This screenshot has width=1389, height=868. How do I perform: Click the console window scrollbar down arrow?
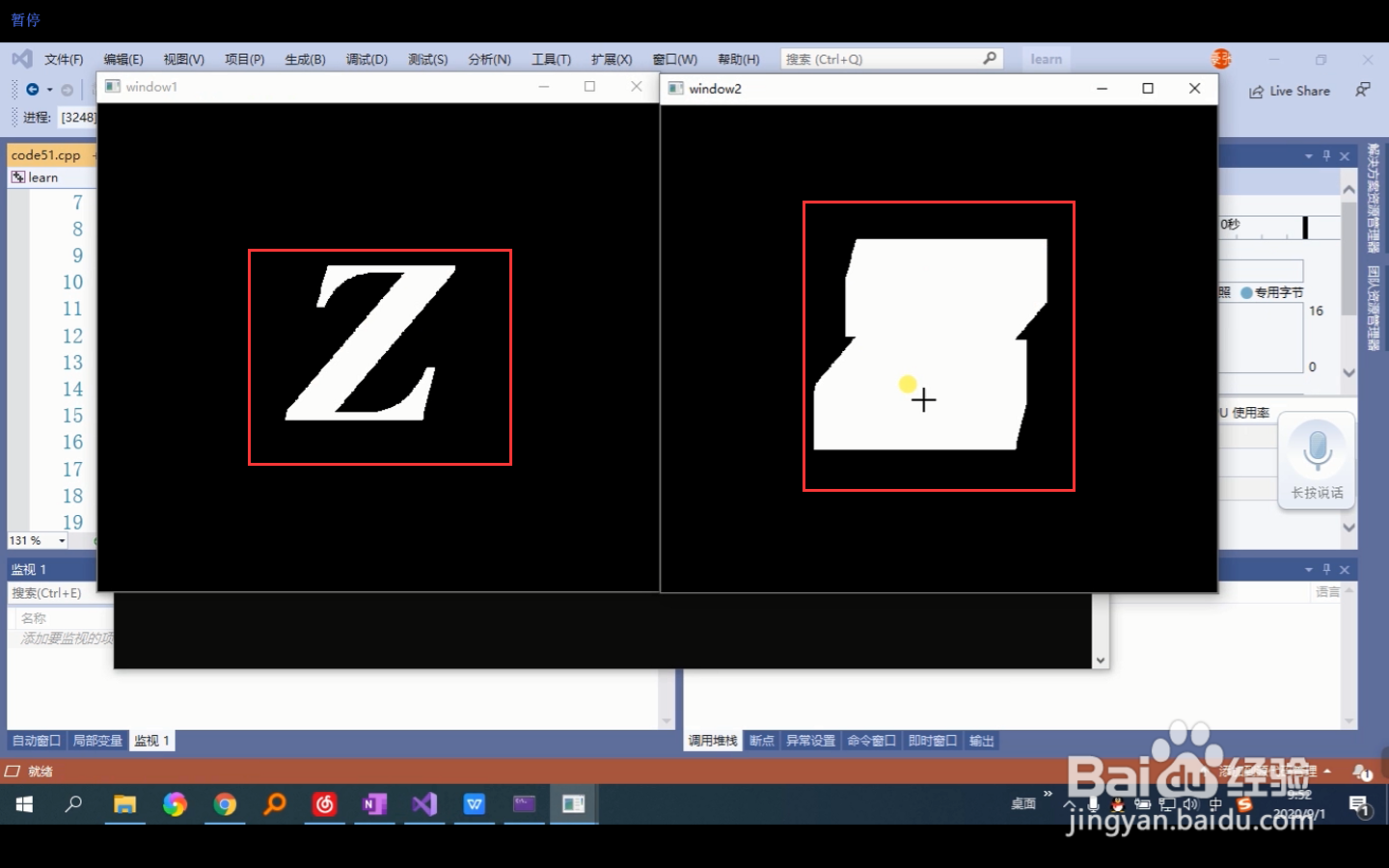tap(1101, 661)
